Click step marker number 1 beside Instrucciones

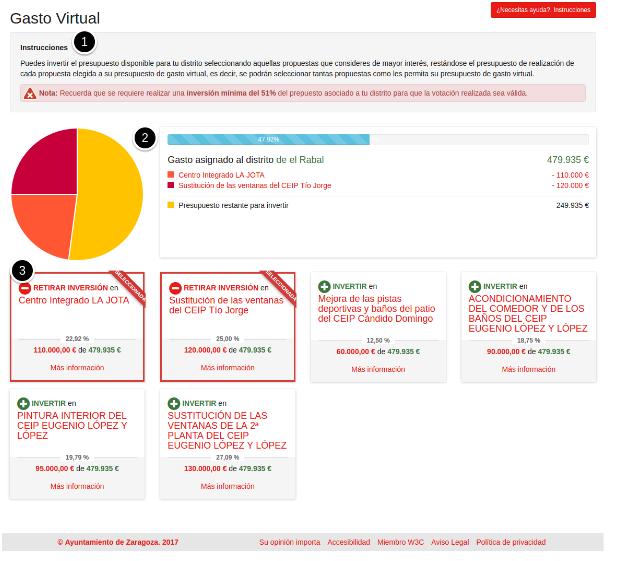85,42
